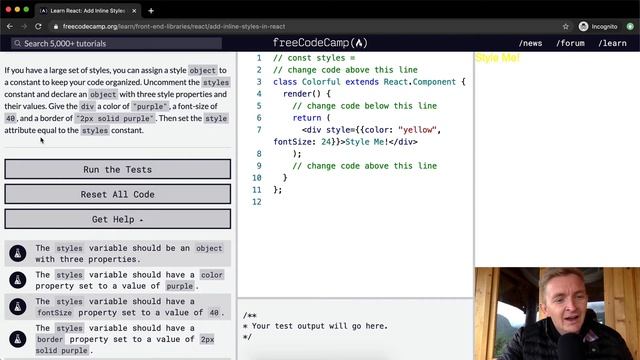Click code line 1 '// const styles ='

tap(313, 58)
